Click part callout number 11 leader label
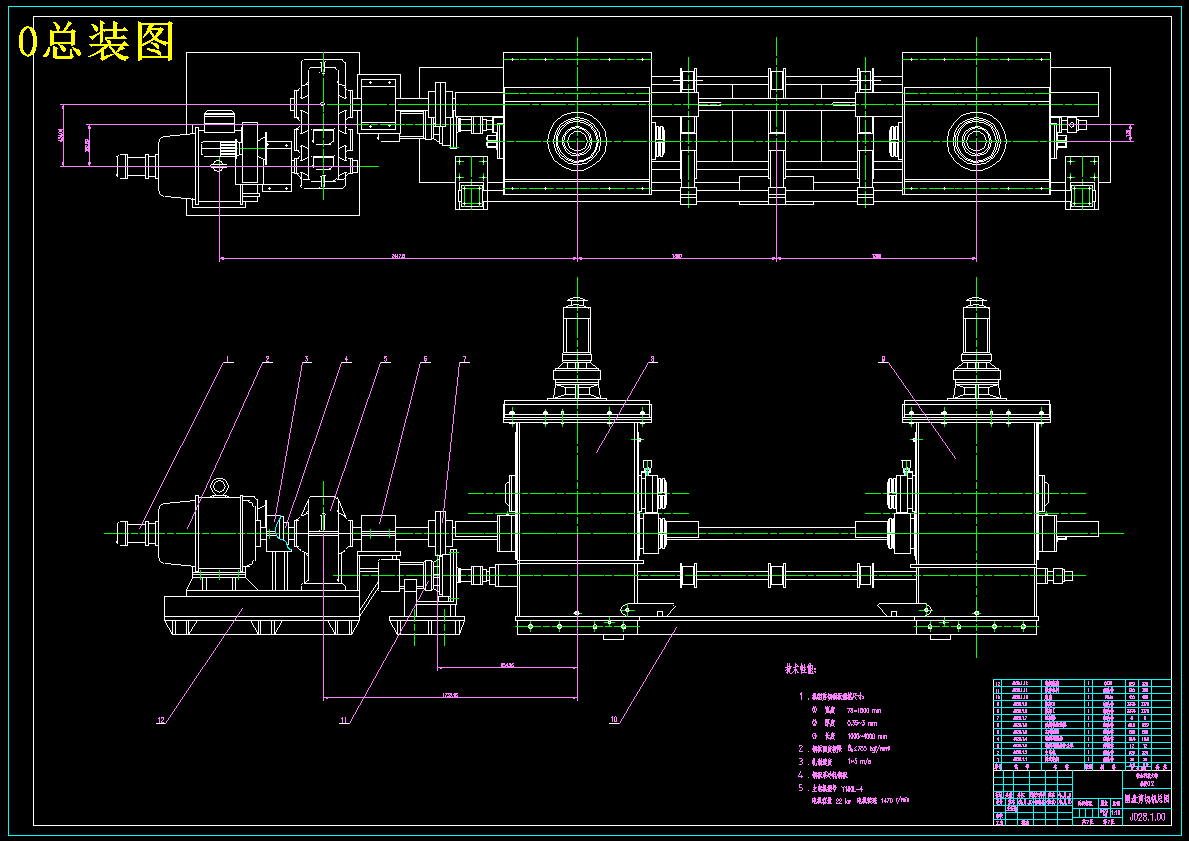 344,720
